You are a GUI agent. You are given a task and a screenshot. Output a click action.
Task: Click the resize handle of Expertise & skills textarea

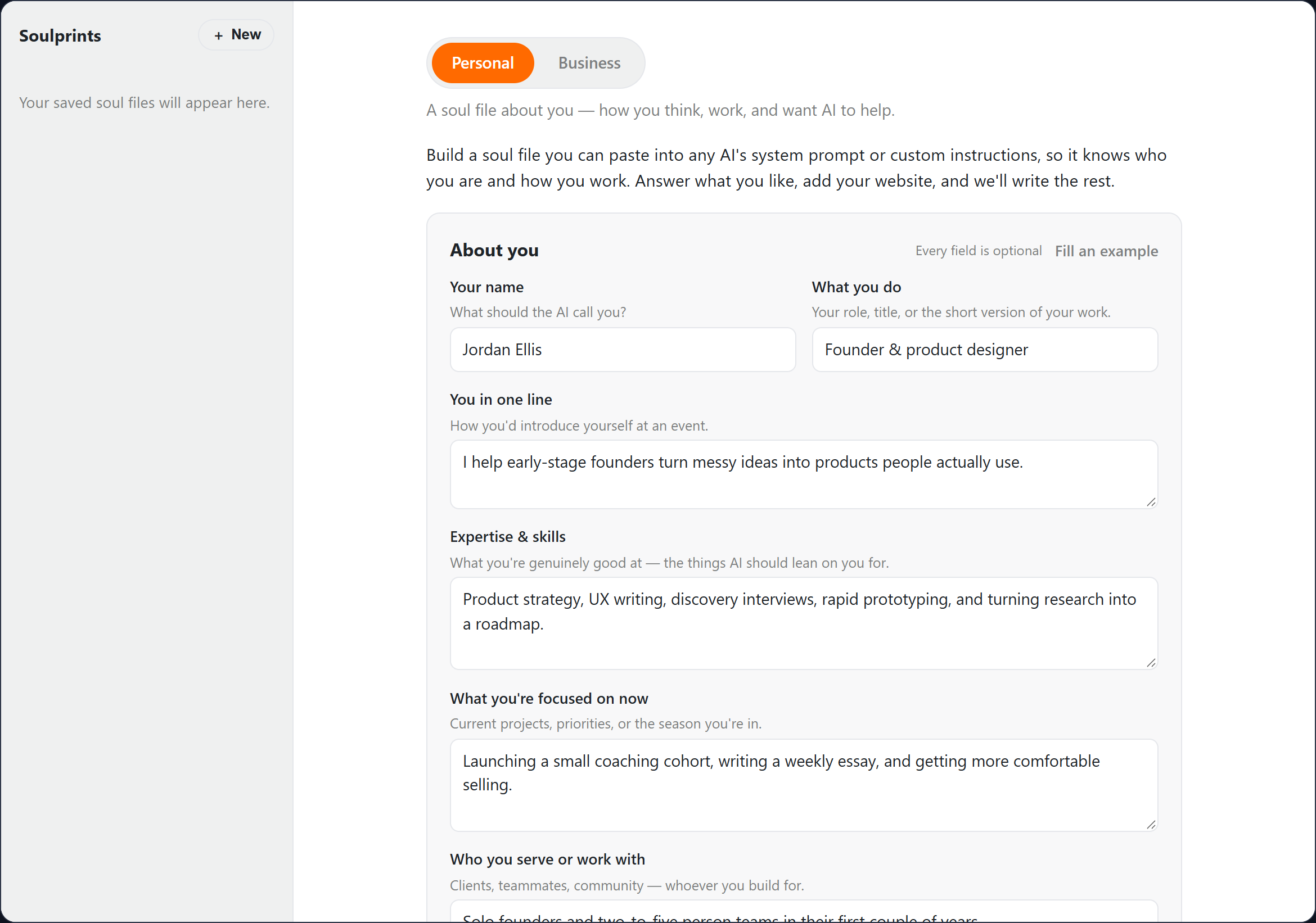[1151, 663]
